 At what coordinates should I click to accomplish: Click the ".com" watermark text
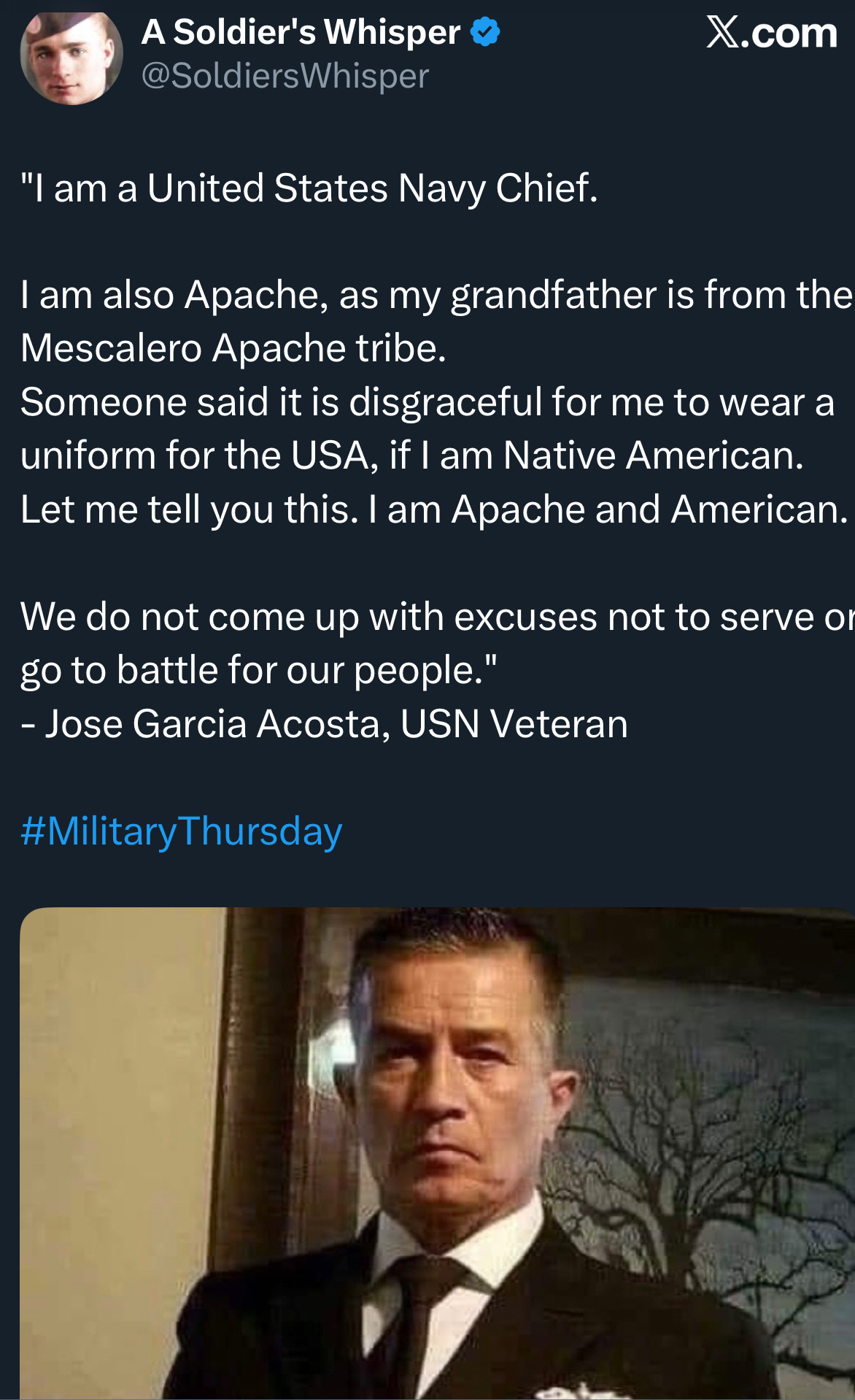(x=789, y=34)
